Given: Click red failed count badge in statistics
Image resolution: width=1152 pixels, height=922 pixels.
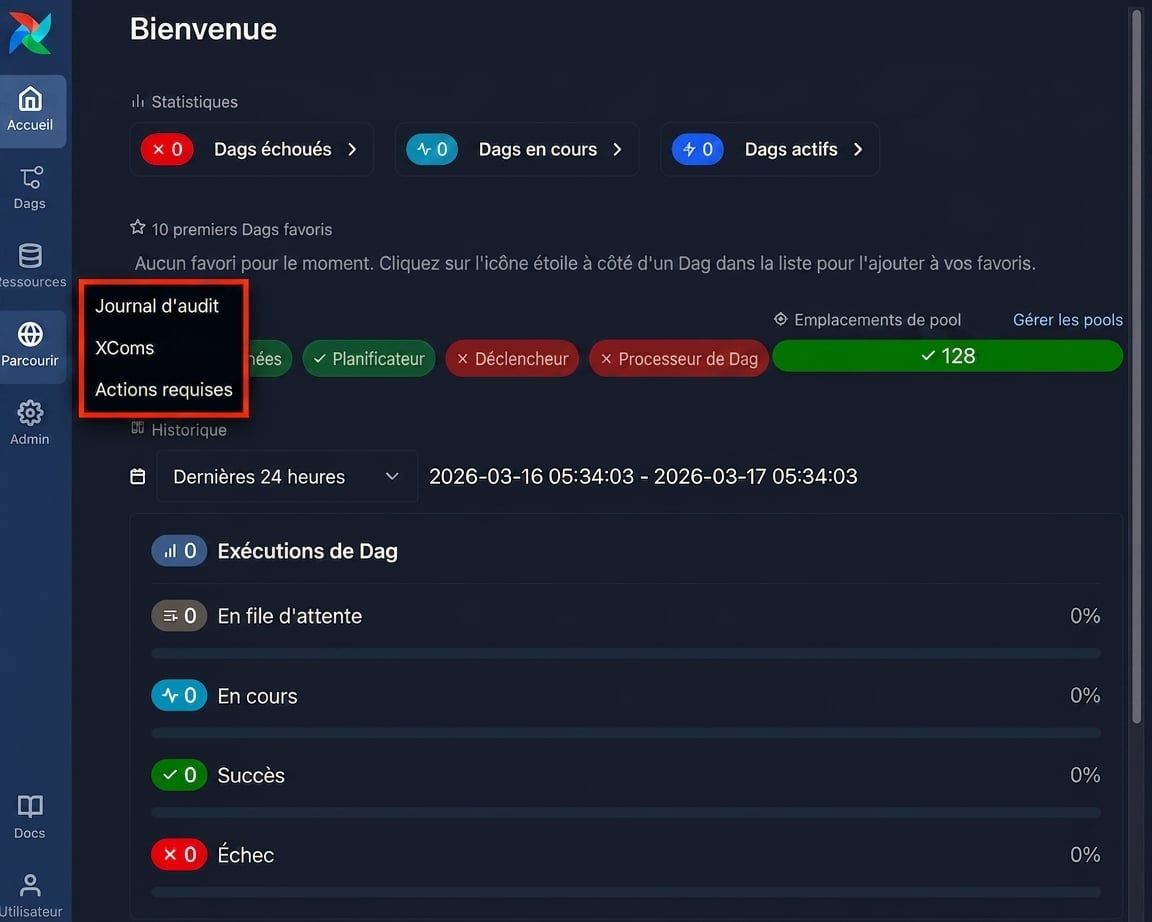Looking at the screenshot, I should [167, 149].
